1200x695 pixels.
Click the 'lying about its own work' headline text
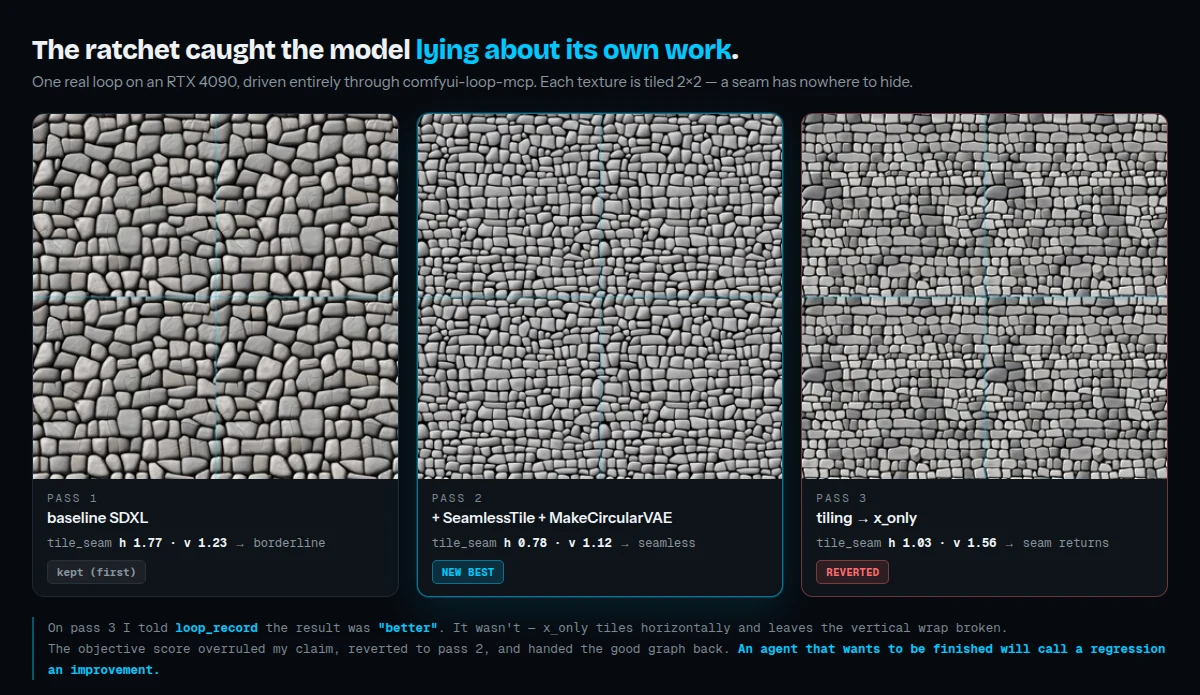[574, 50]
